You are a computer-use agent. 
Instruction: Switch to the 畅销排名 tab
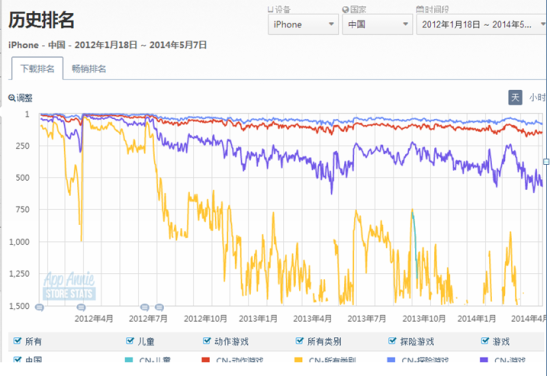point(89,69)
